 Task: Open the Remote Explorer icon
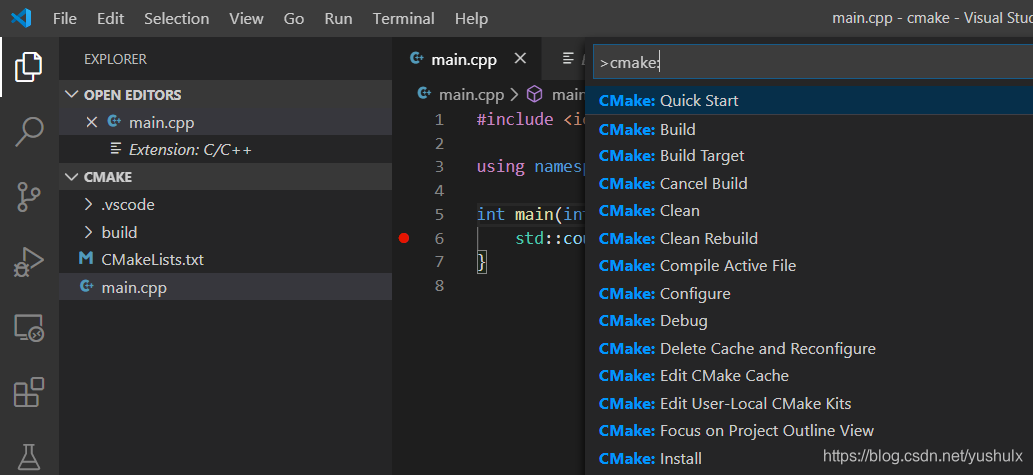(x=28, y=327)
